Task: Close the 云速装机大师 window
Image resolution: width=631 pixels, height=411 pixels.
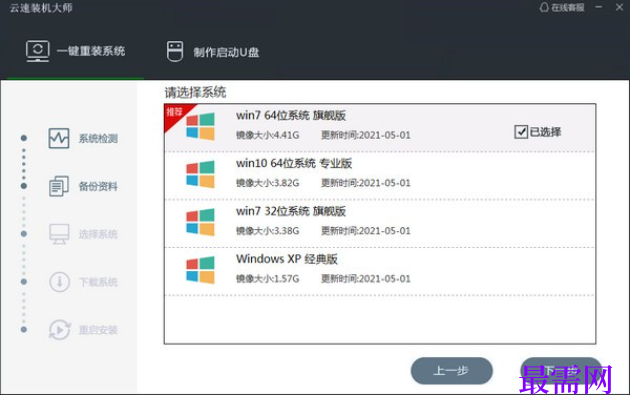Action: click(x=619, y=7)
